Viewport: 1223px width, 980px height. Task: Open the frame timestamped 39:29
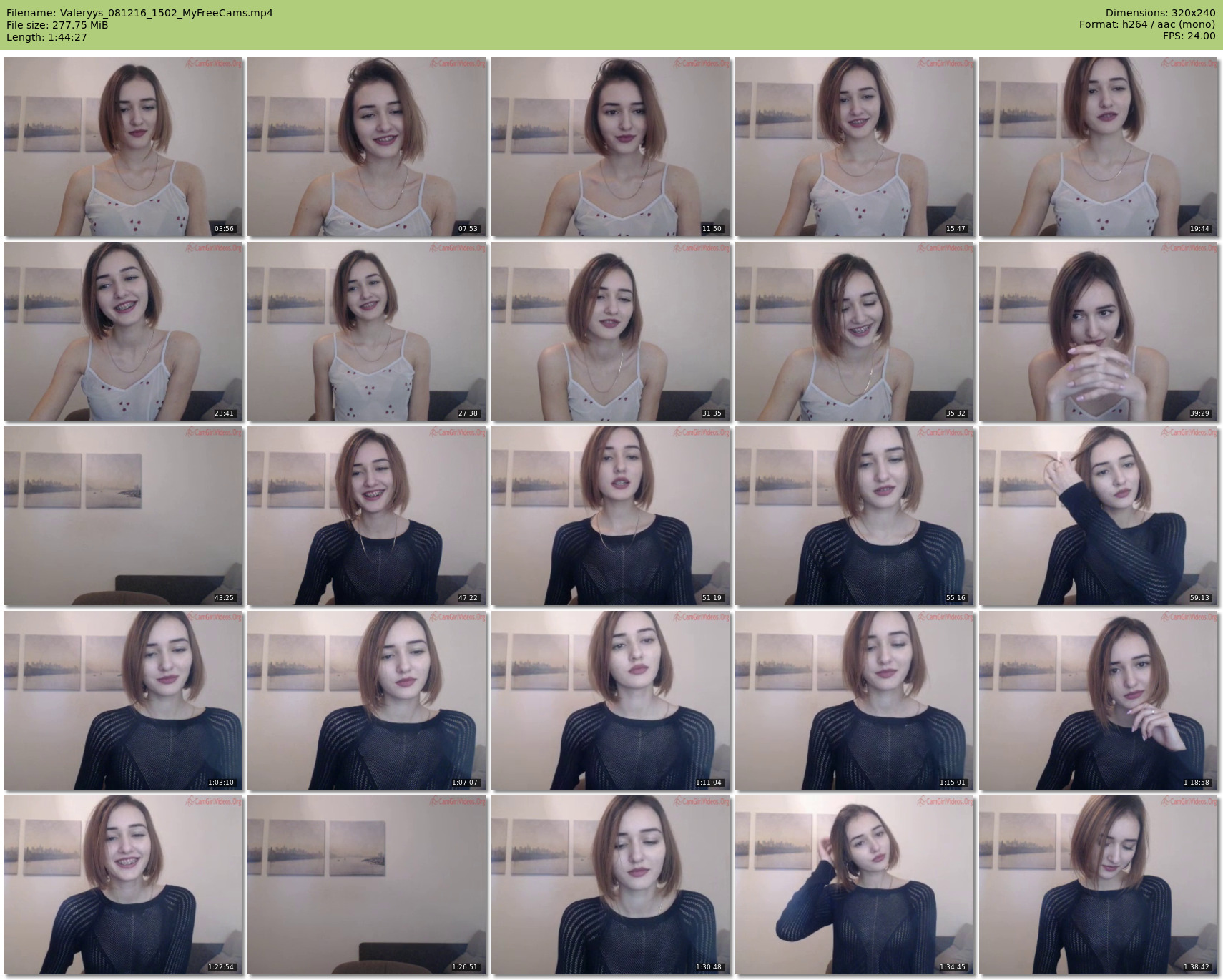click(x=1099, y=331)
